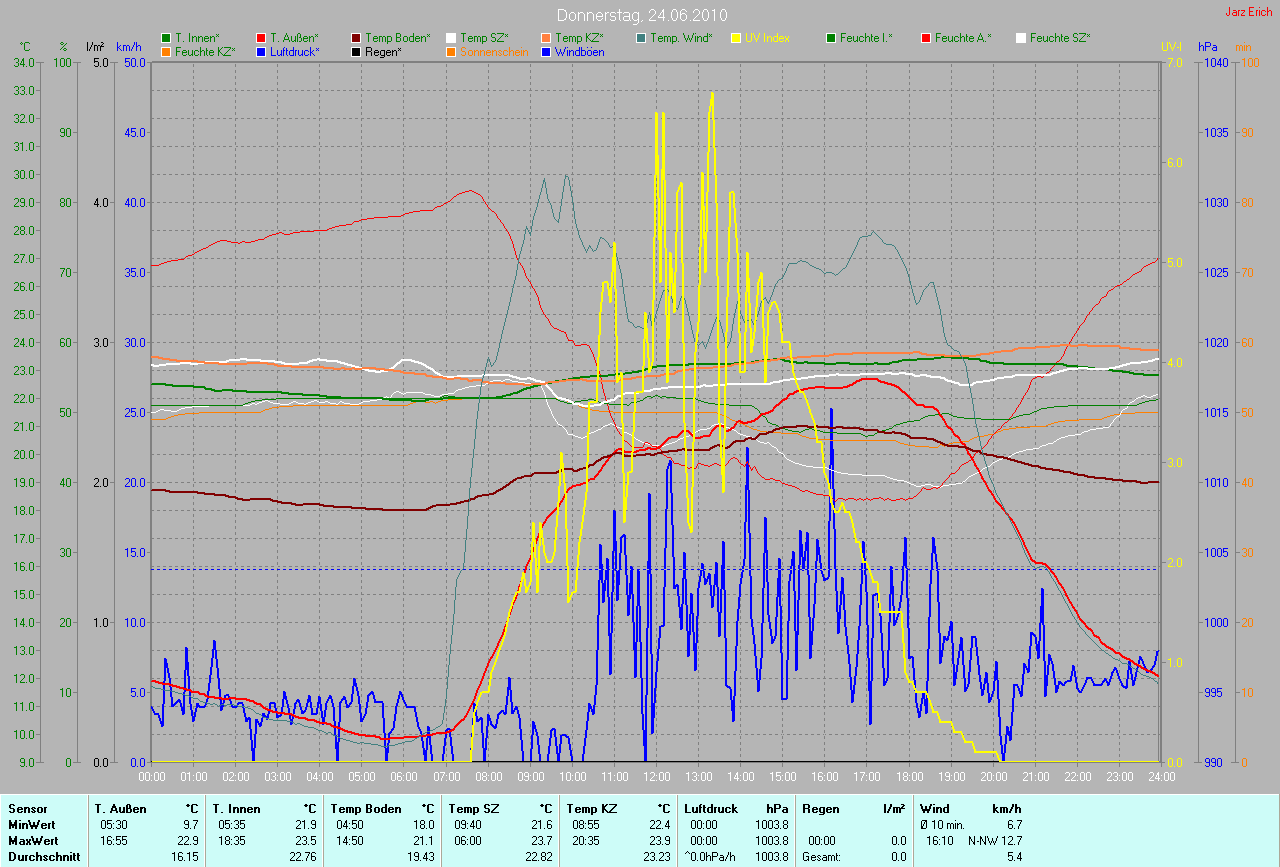Click the 18:00 mark on the time axis
The width and height of the screenshot is (1280, 867).
pos(909,776)
